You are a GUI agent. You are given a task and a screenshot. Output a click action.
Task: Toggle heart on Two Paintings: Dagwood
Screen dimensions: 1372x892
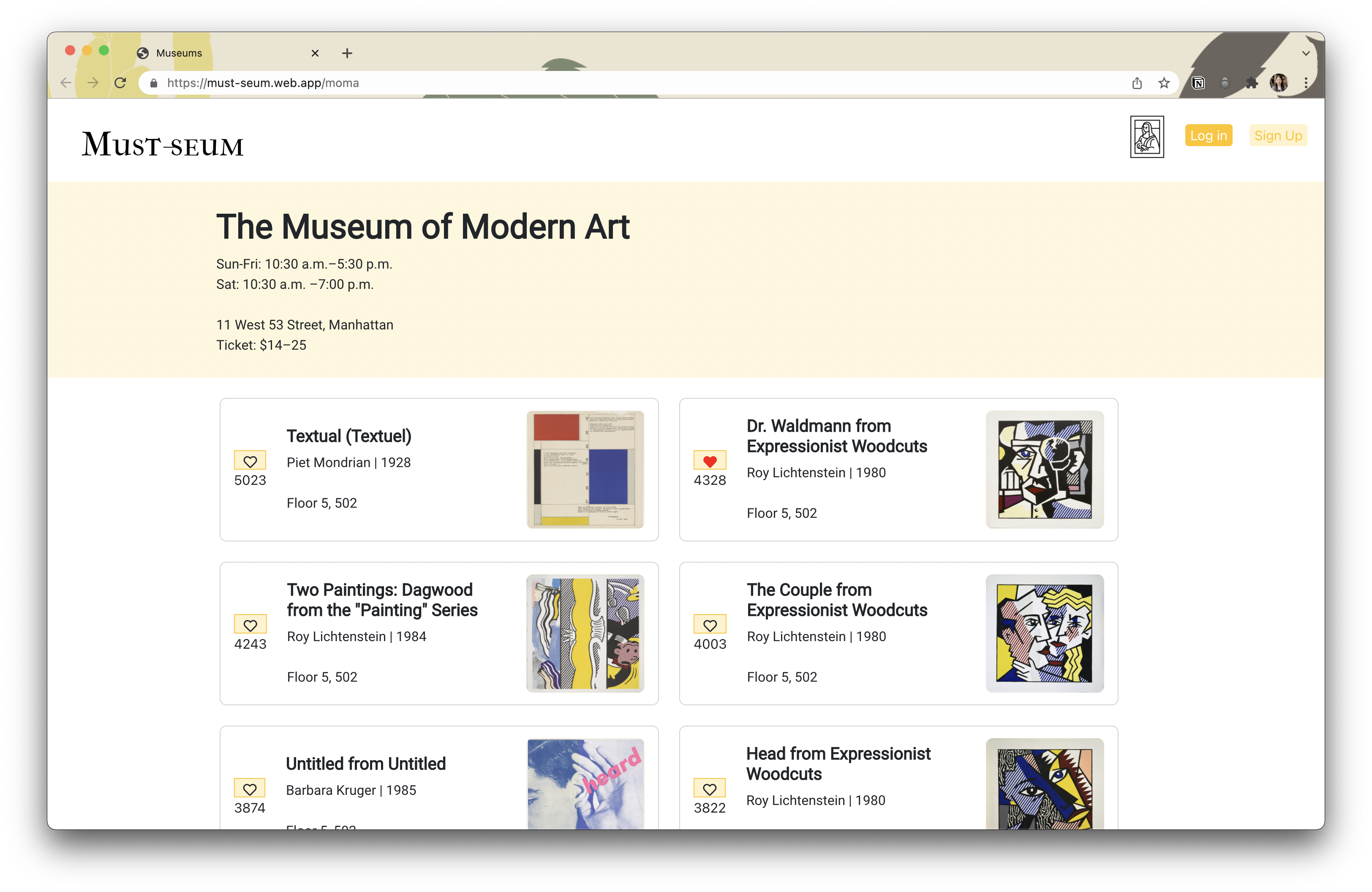click(x=250, y=625)
